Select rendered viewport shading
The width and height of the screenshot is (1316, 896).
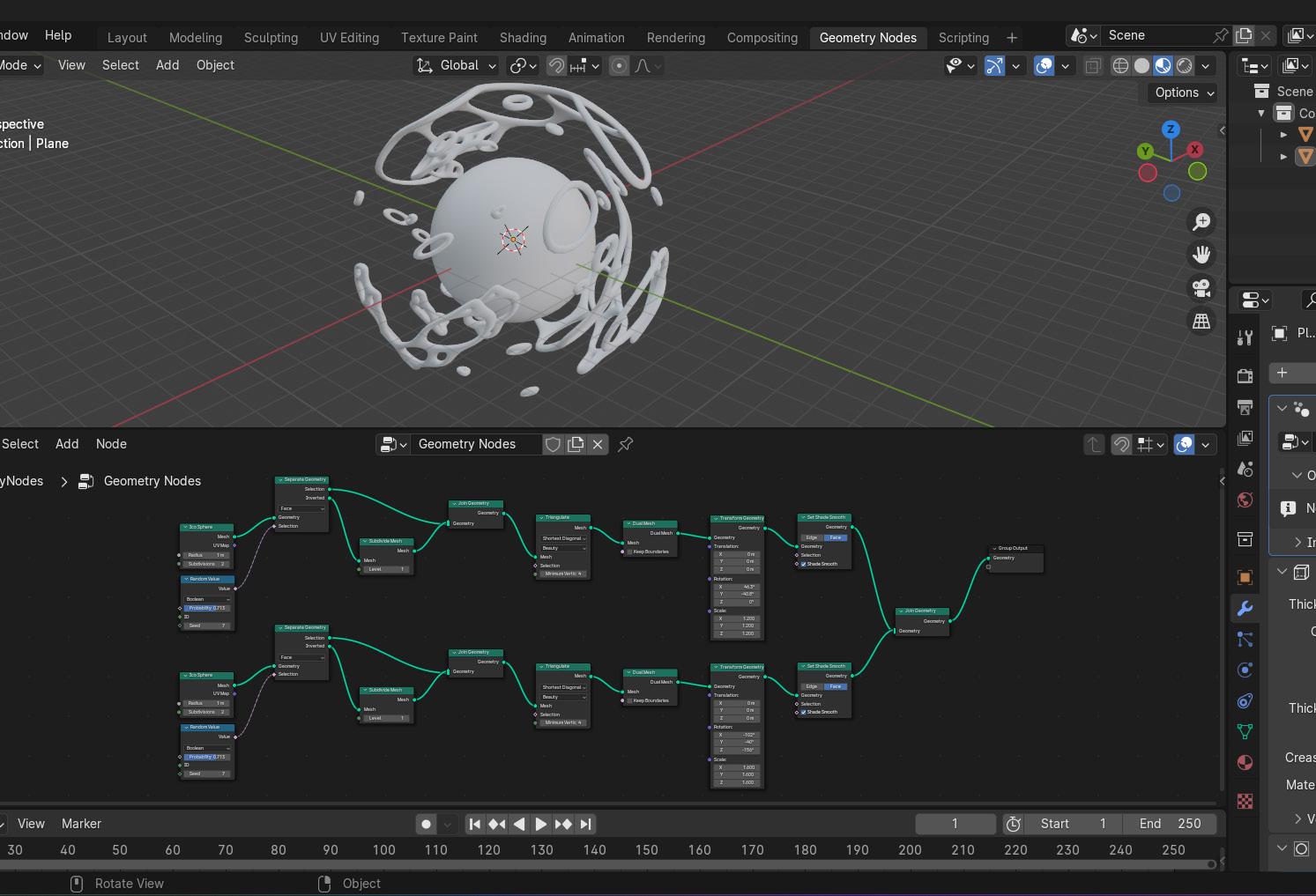(1185, 65)
